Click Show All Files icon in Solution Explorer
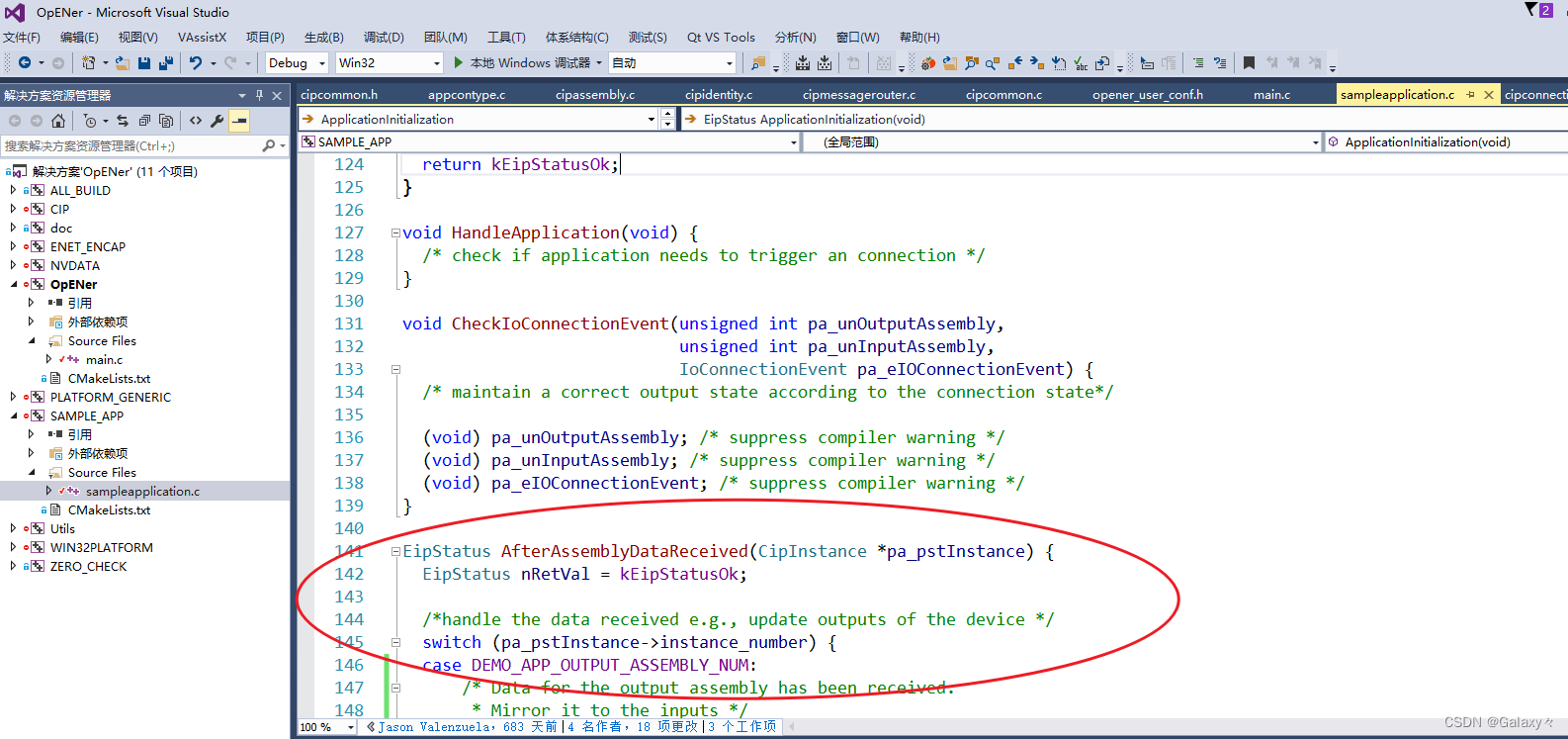The height and width of the screenshot is (739, 1568). point(166,121)
